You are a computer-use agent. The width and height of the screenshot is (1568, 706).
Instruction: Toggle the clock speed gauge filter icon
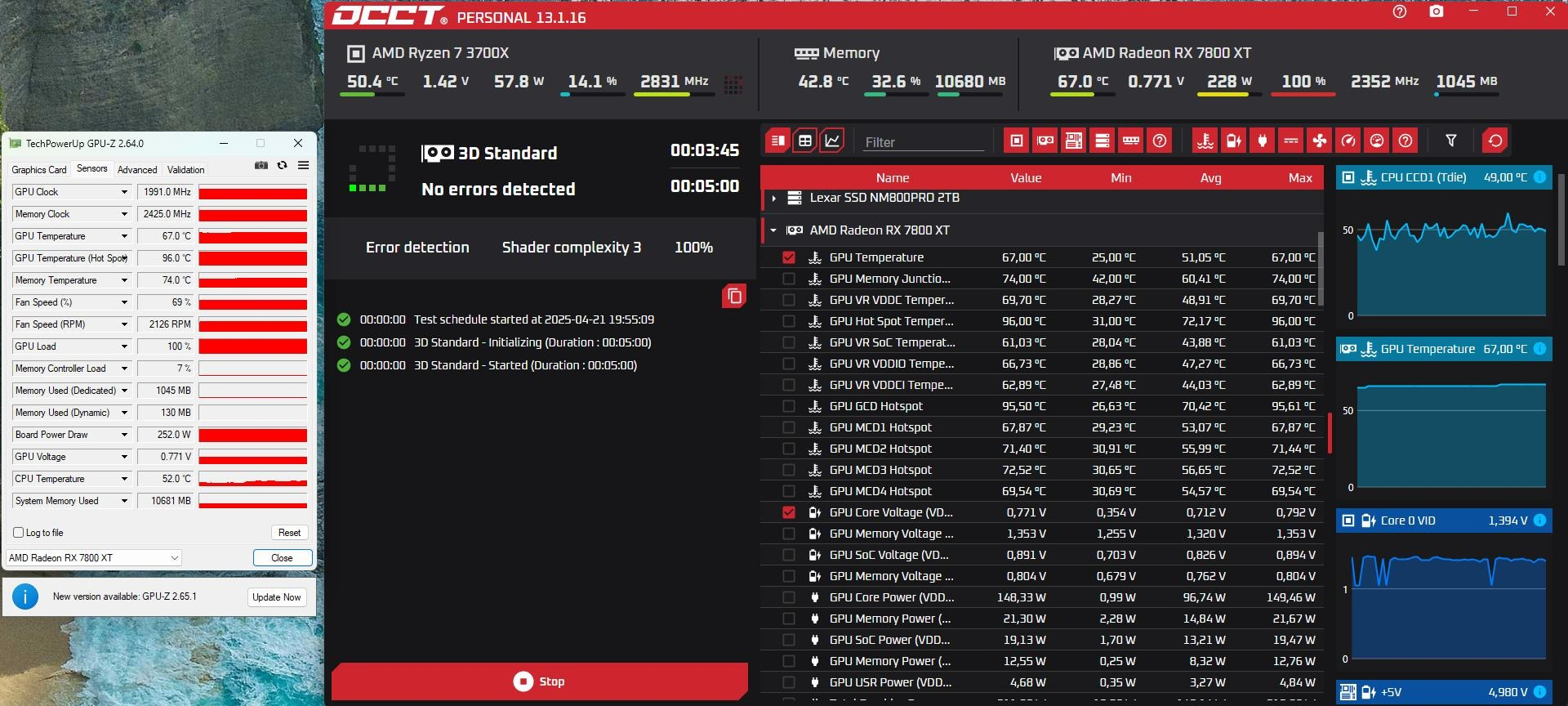tap(1348, 141)
